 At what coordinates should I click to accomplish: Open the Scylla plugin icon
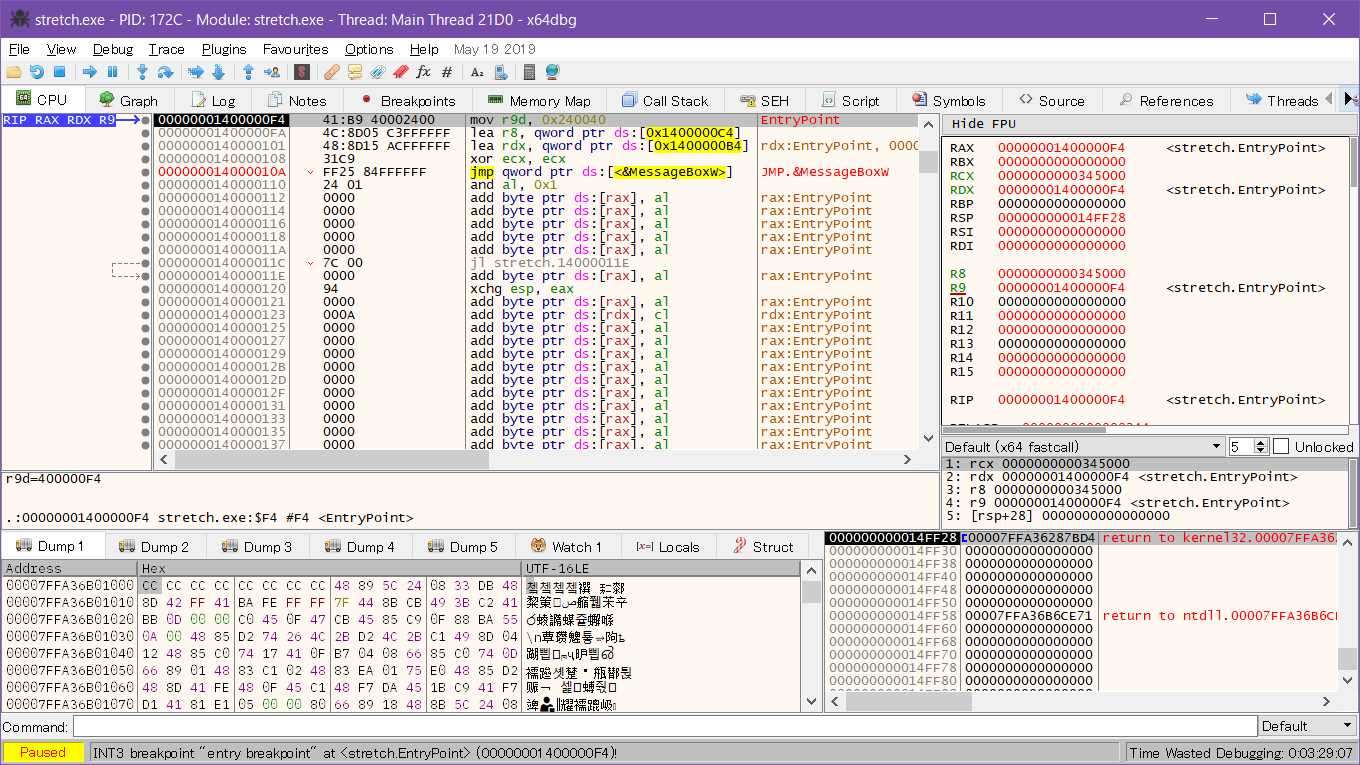[x=301, y=72]
